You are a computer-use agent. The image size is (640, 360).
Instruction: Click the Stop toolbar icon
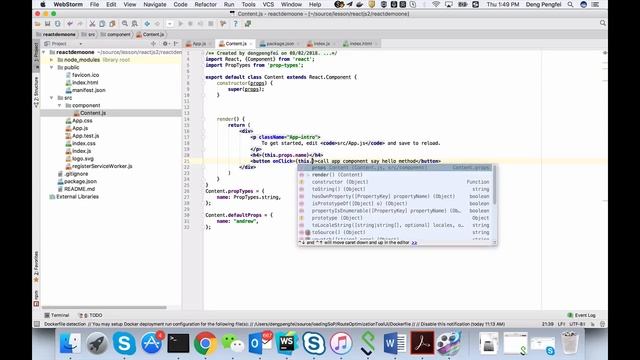coord(211,24)
